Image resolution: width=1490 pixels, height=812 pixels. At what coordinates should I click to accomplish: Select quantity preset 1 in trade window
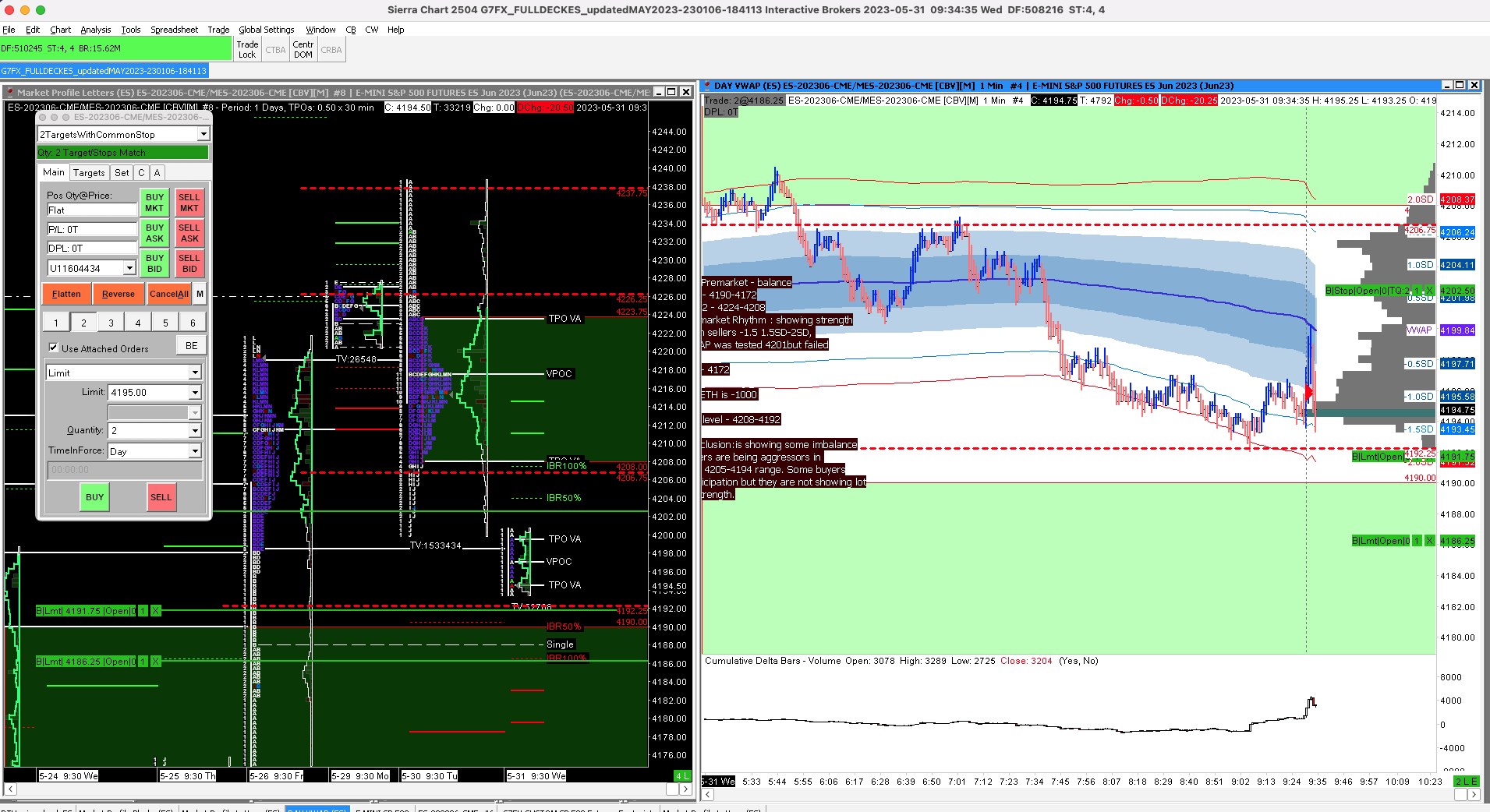point(56,323)
